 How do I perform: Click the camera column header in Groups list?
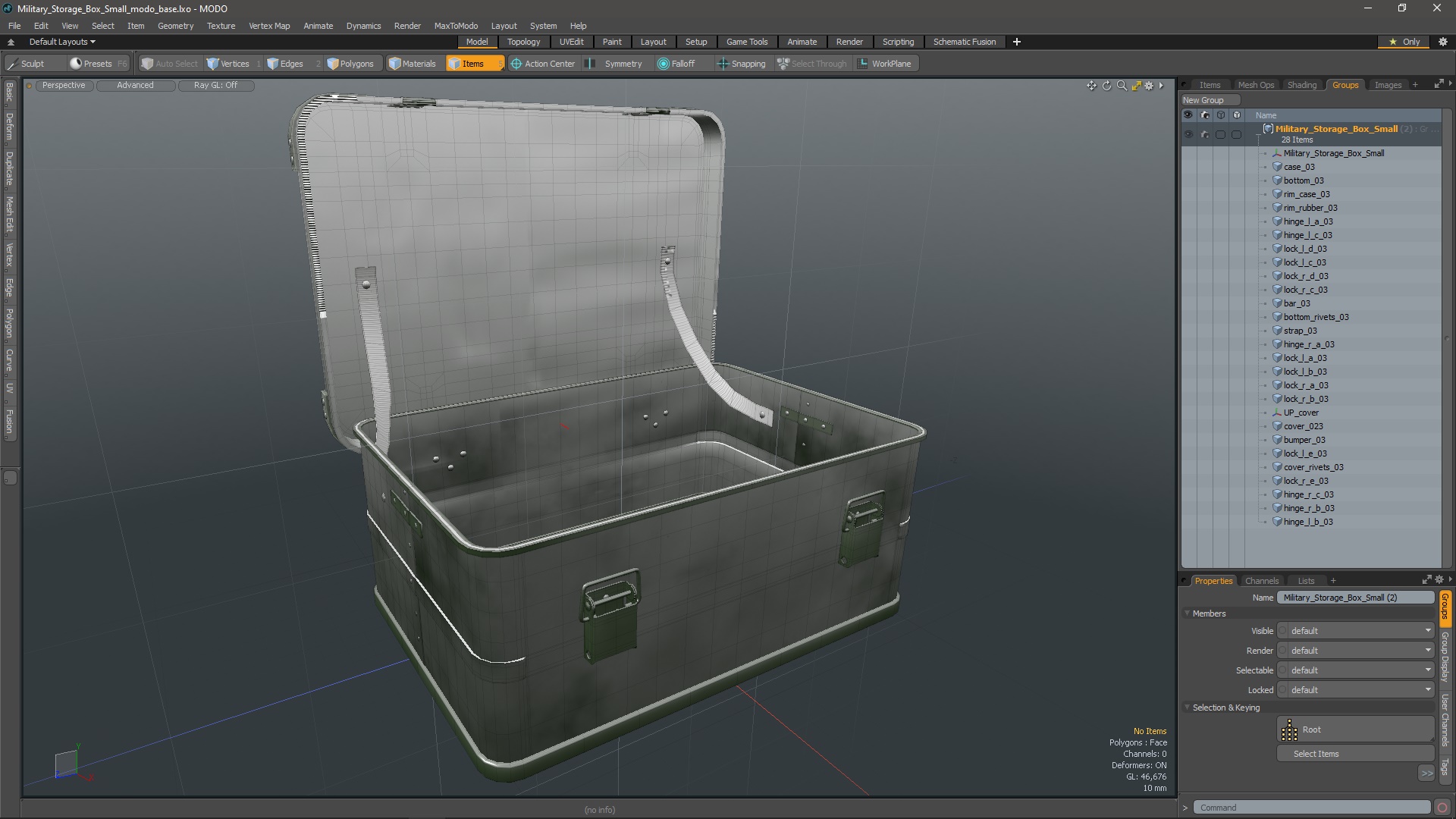point(1204,115)
